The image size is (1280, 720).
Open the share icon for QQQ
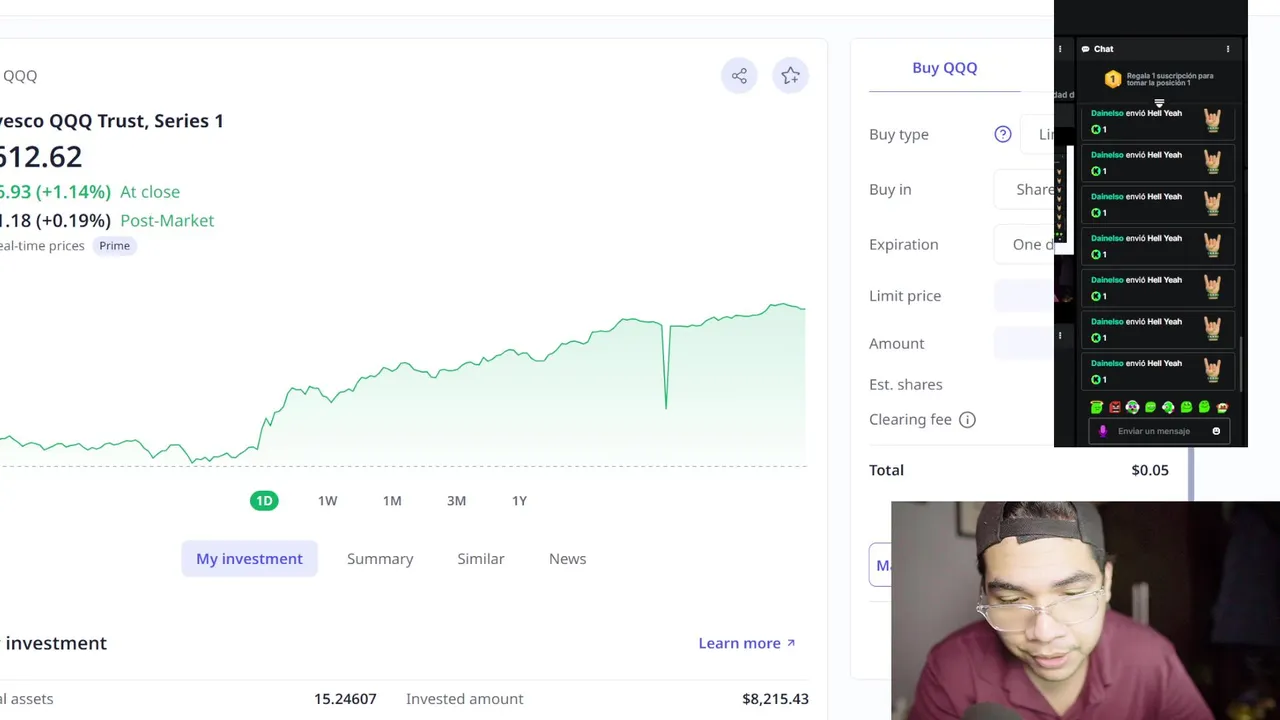point(739,76)
